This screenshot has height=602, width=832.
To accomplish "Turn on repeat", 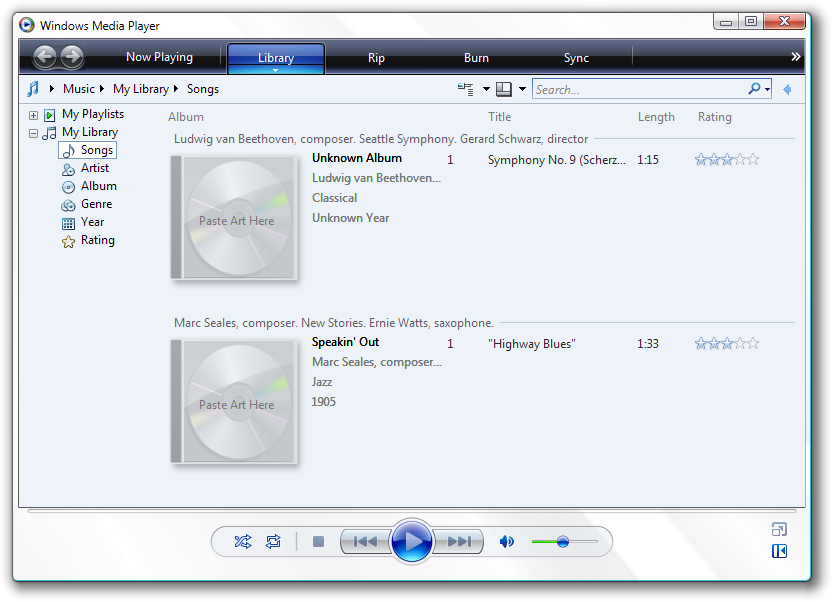I will click(x=273, y=542).
